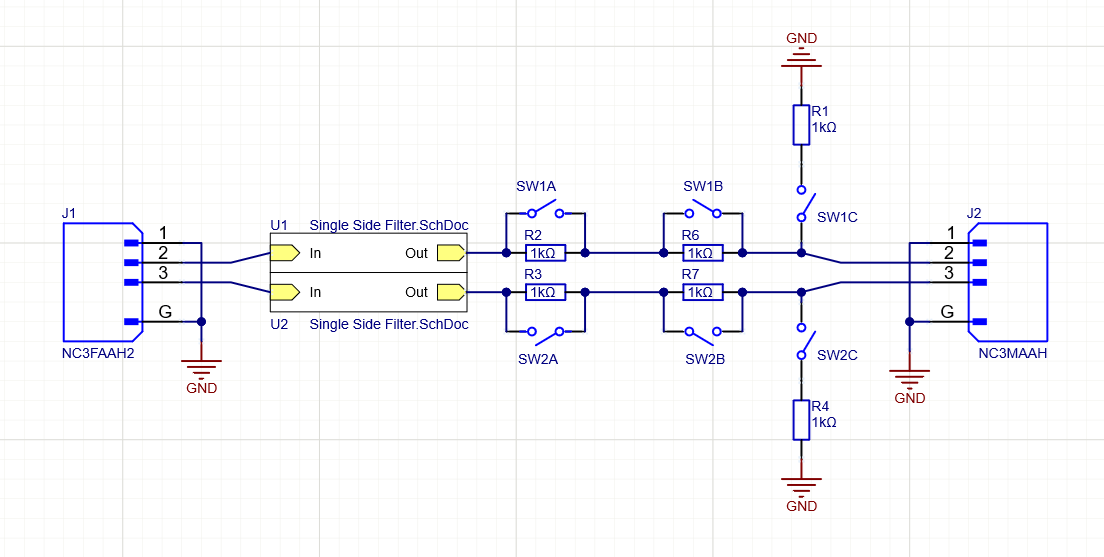Select switch SW1B above R6
Screen dimensions: 1104x557
pyautogui.click(x=702, y=211)
